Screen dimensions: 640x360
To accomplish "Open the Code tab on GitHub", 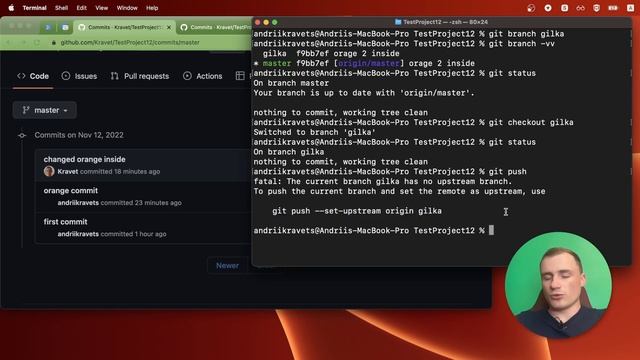I will 33,76.
